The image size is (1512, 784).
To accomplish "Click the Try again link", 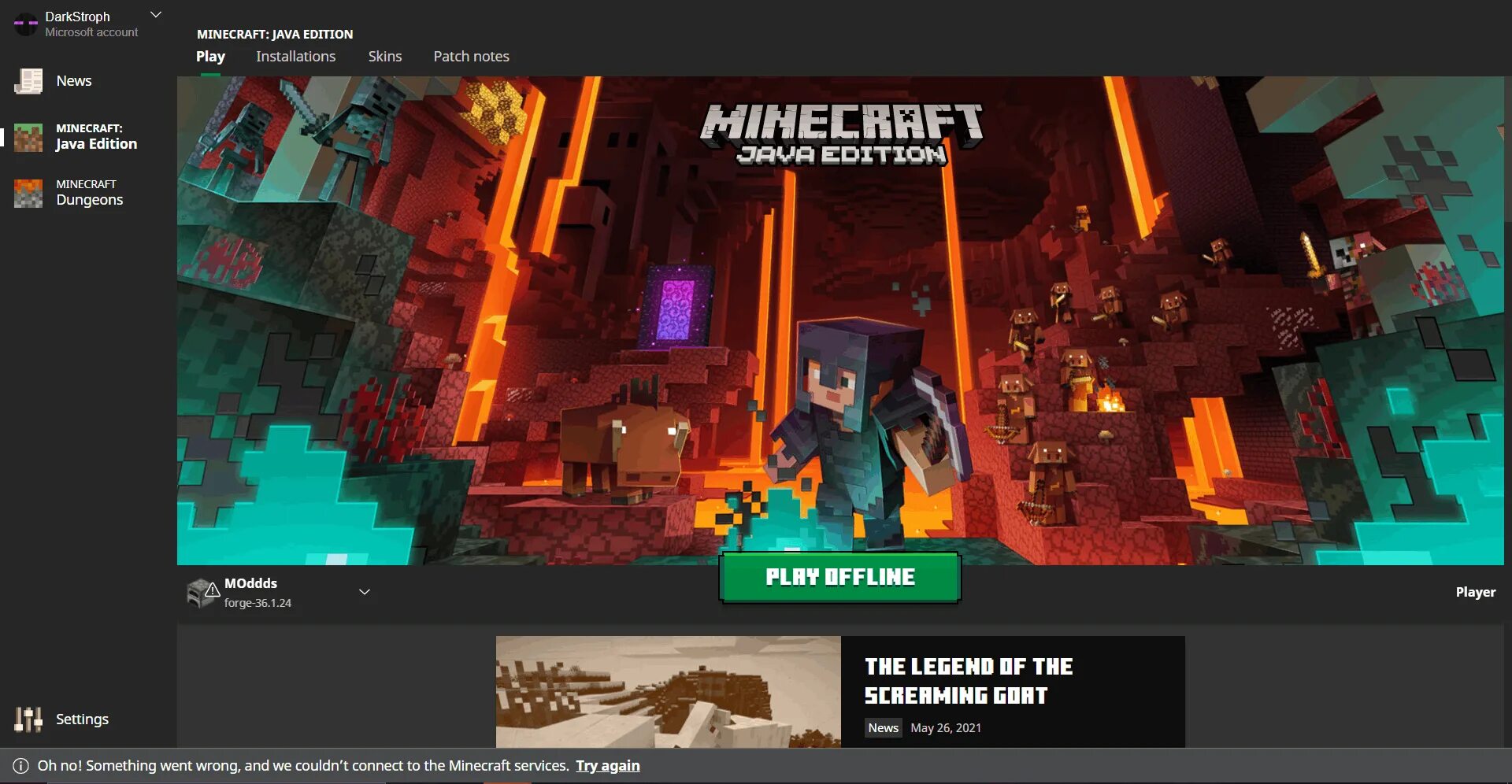I will click(607, 766).
